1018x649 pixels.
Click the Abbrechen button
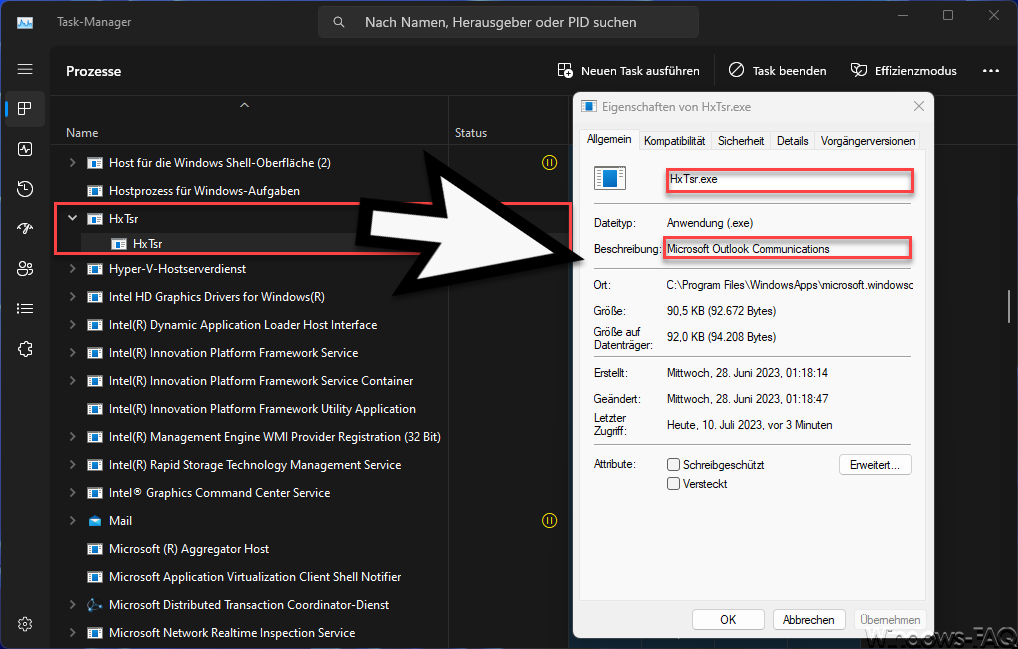808,620
